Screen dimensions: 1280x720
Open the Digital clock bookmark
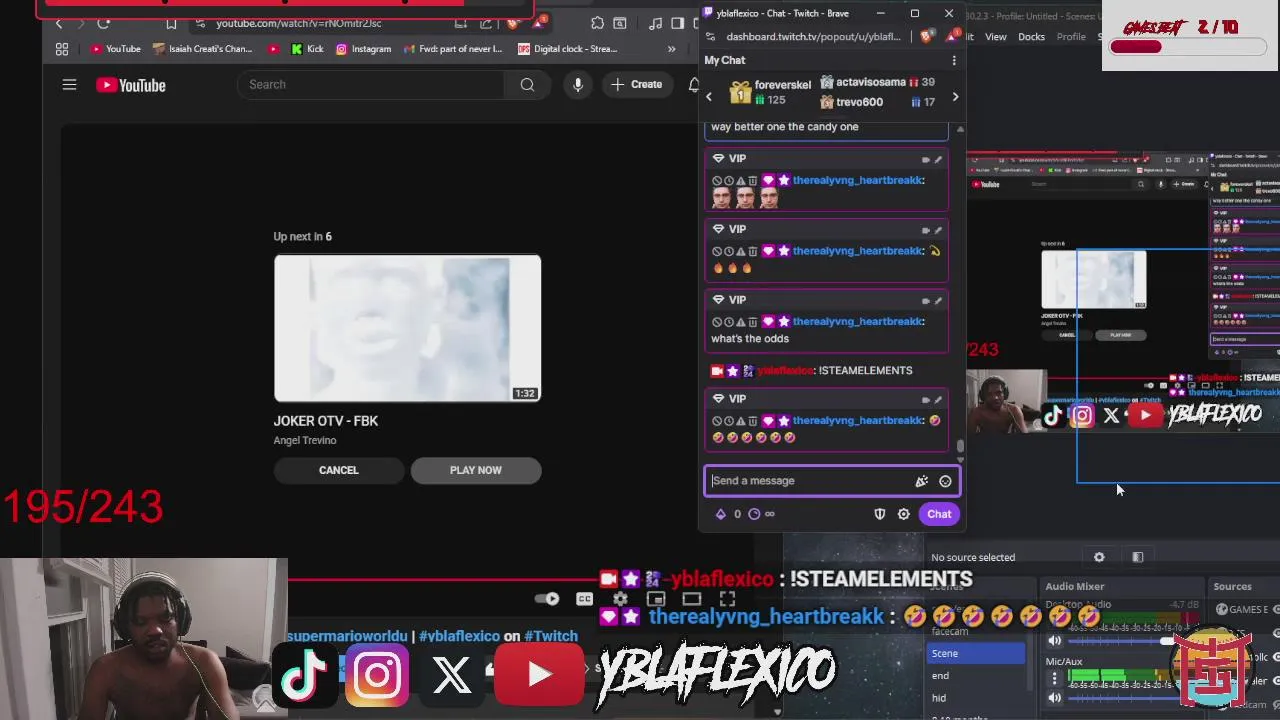567,49
